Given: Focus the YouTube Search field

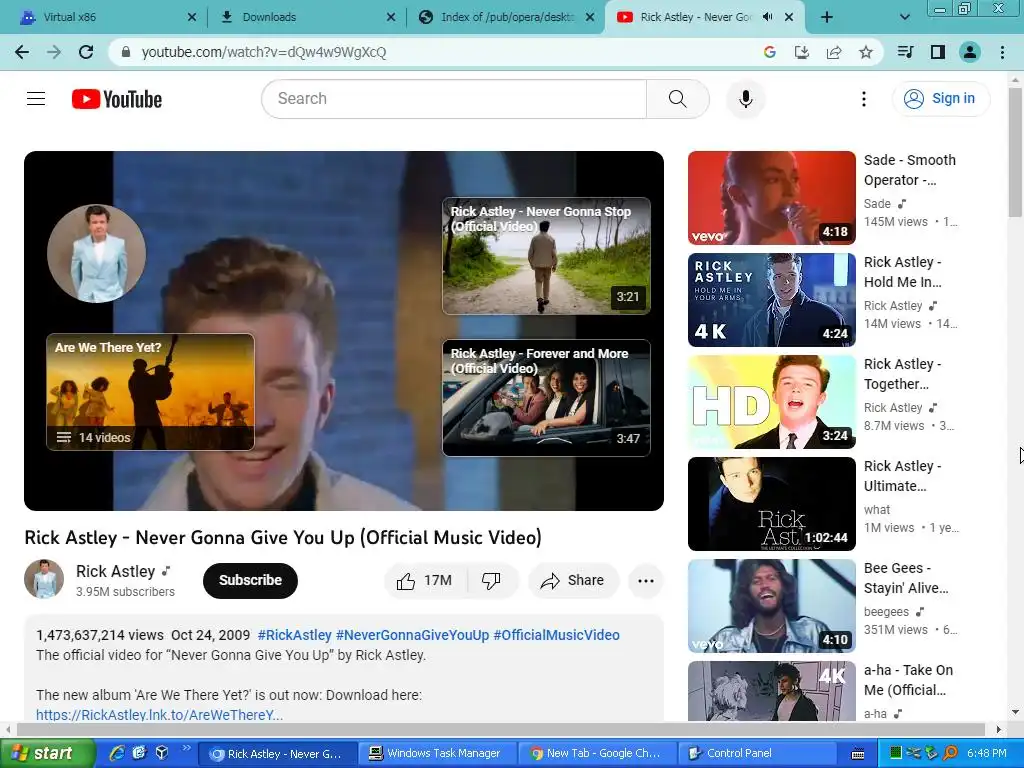Looking at the screenshot, I should pos(454,99).
